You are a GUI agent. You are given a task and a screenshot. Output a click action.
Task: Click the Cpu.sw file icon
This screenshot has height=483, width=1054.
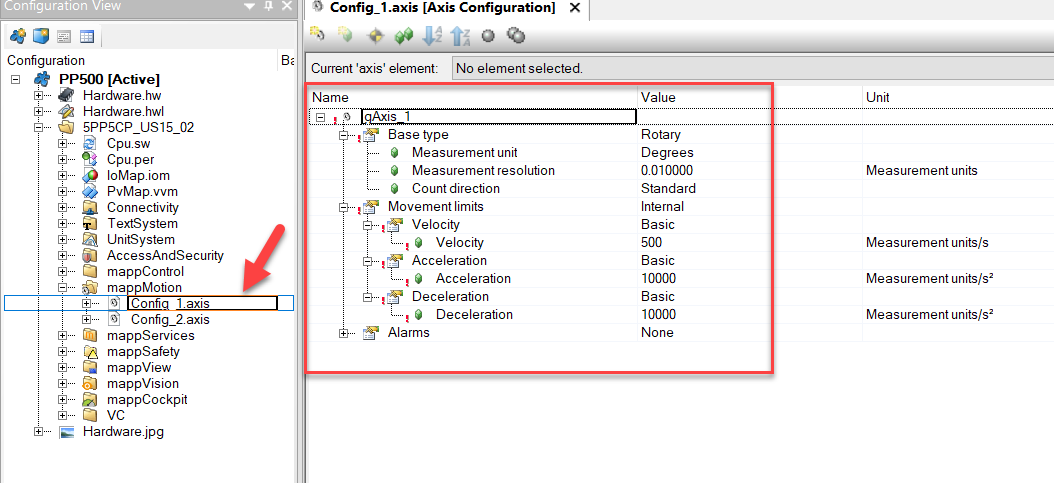pyautogui.click(x=89, y=143)
